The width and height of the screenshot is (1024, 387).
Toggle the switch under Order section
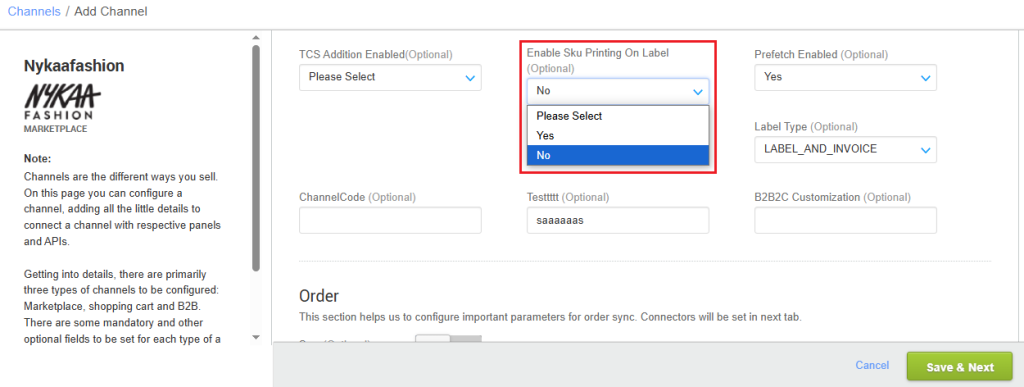tap(449, 339)
